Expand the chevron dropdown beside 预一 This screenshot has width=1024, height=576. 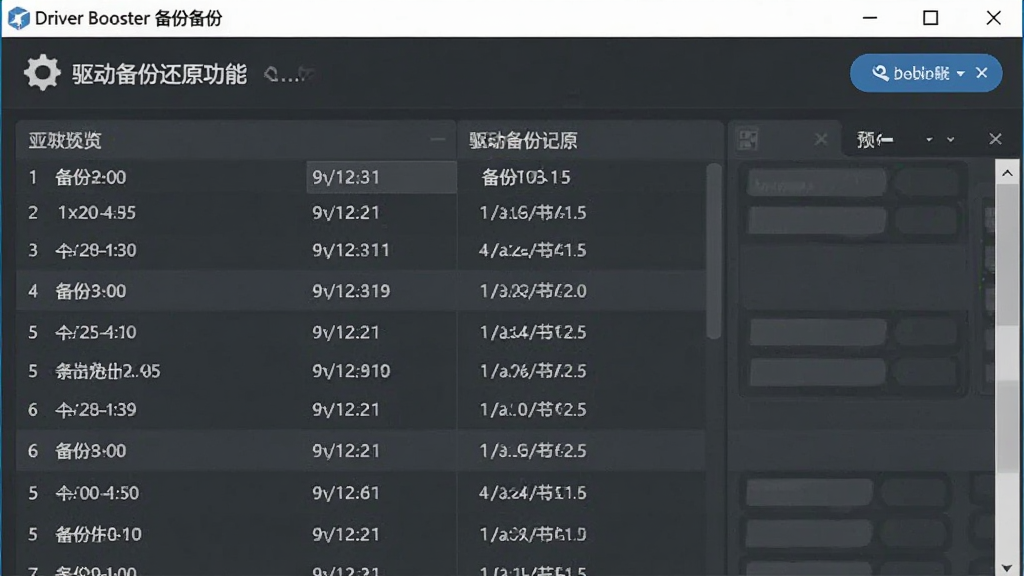(951, 140)
